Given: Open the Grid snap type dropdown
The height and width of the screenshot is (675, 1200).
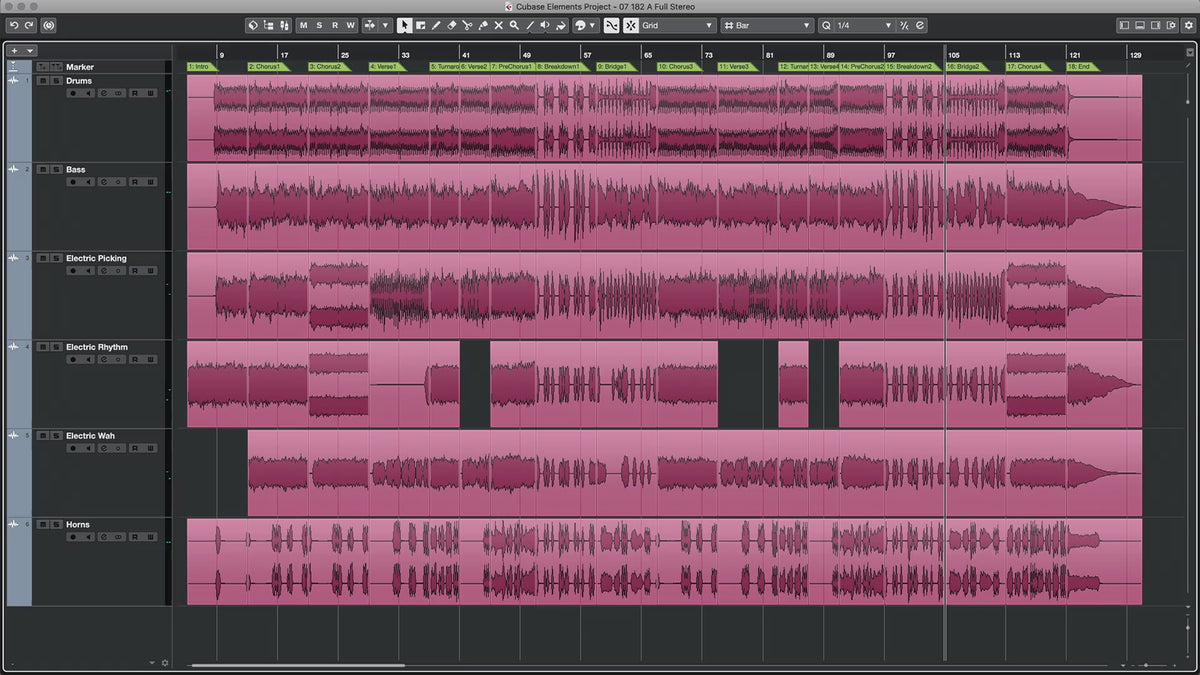Looking at the screenshot, I should (678, 25).
